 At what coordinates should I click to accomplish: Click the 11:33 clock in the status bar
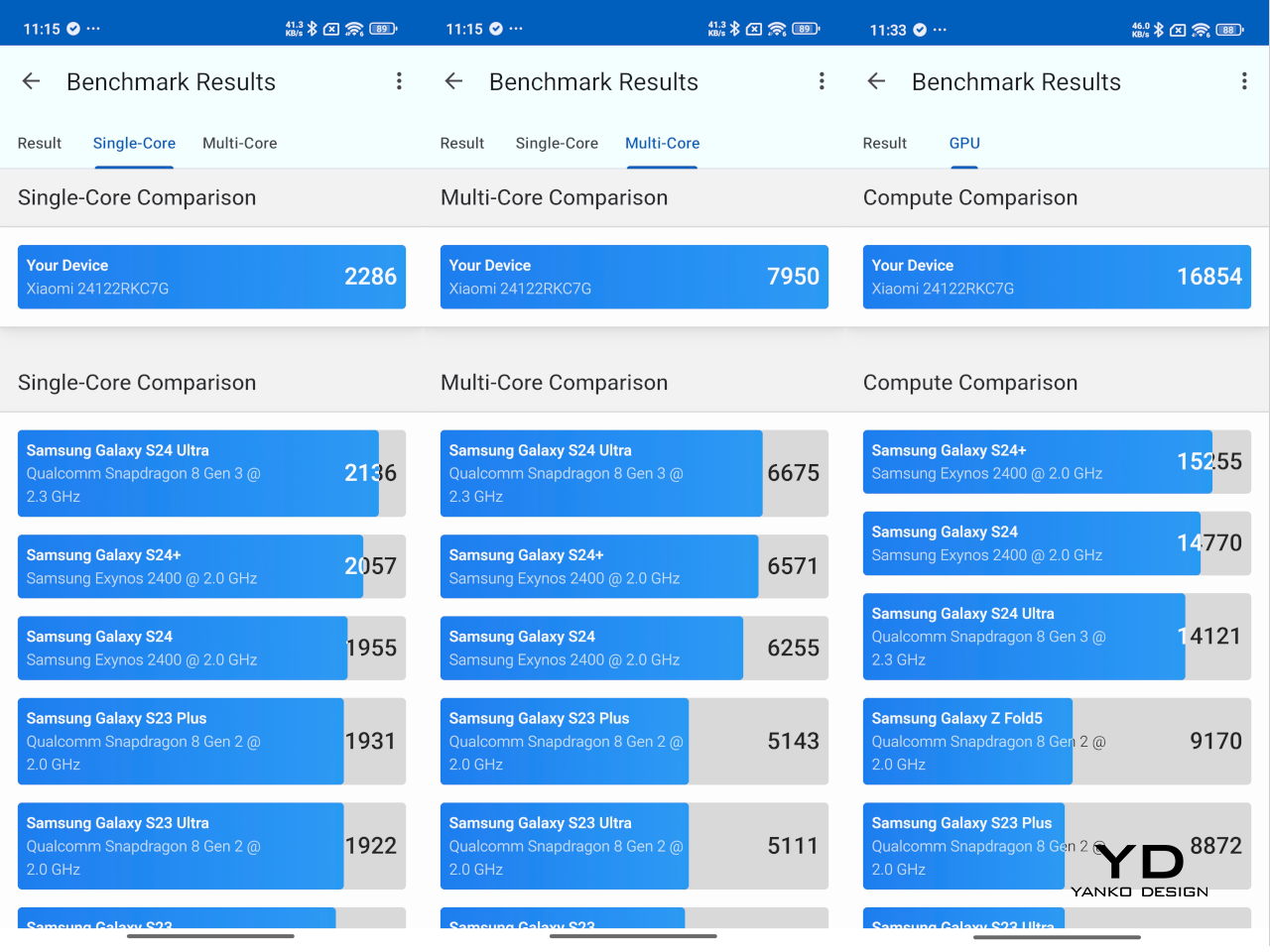pyautogui.click(x=888, y=30)
